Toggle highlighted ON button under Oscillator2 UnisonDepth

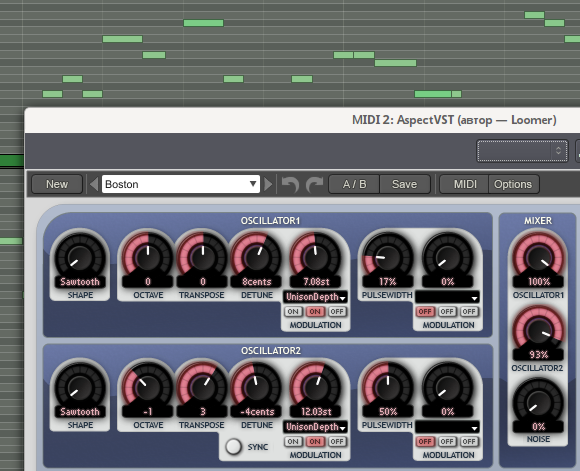point(315,441)
